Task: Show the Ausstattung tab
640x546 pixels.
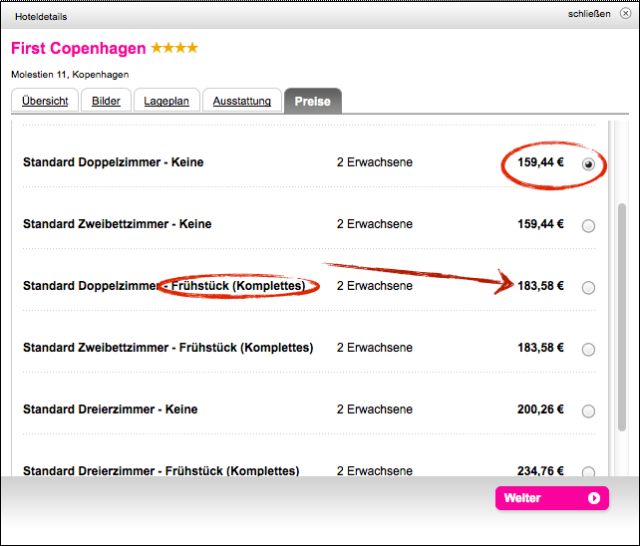Action: 242,101
